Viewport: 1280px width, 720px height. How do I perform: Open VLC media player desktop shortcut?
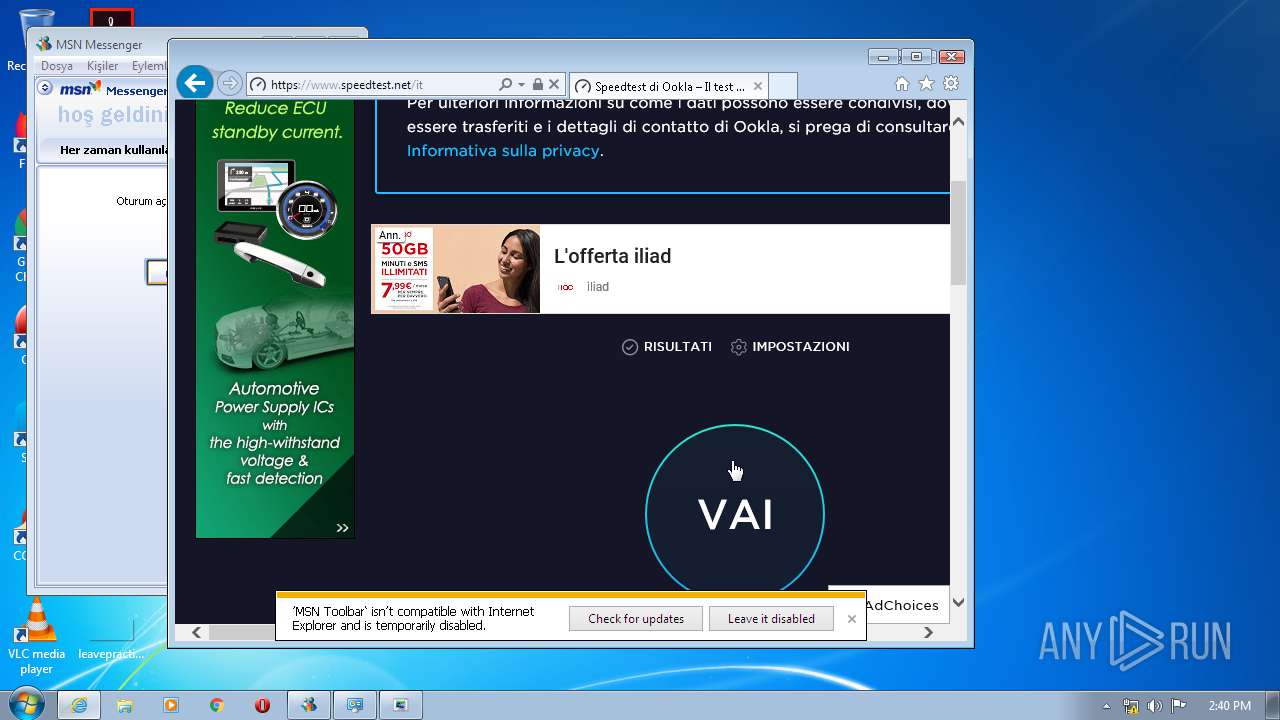click(37, 636)
